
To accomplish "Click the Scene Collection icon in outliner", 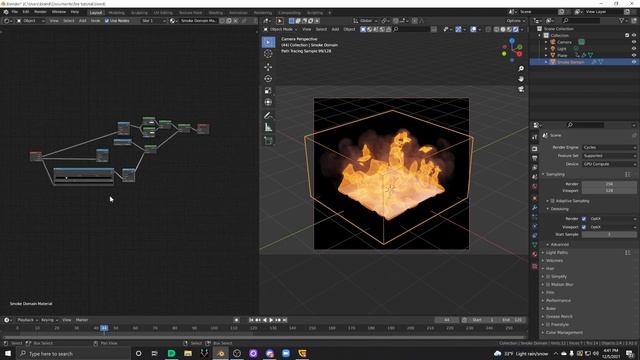I will coord(540,29).
